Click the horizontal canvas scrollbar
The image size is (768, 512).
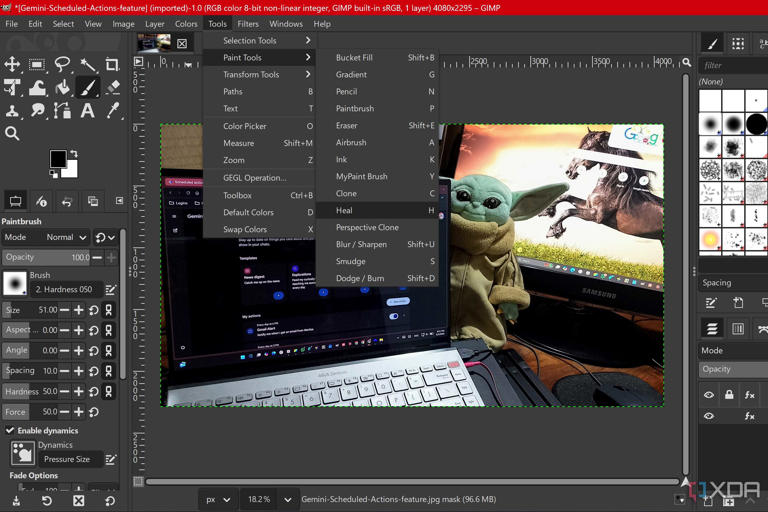(411, 482)
